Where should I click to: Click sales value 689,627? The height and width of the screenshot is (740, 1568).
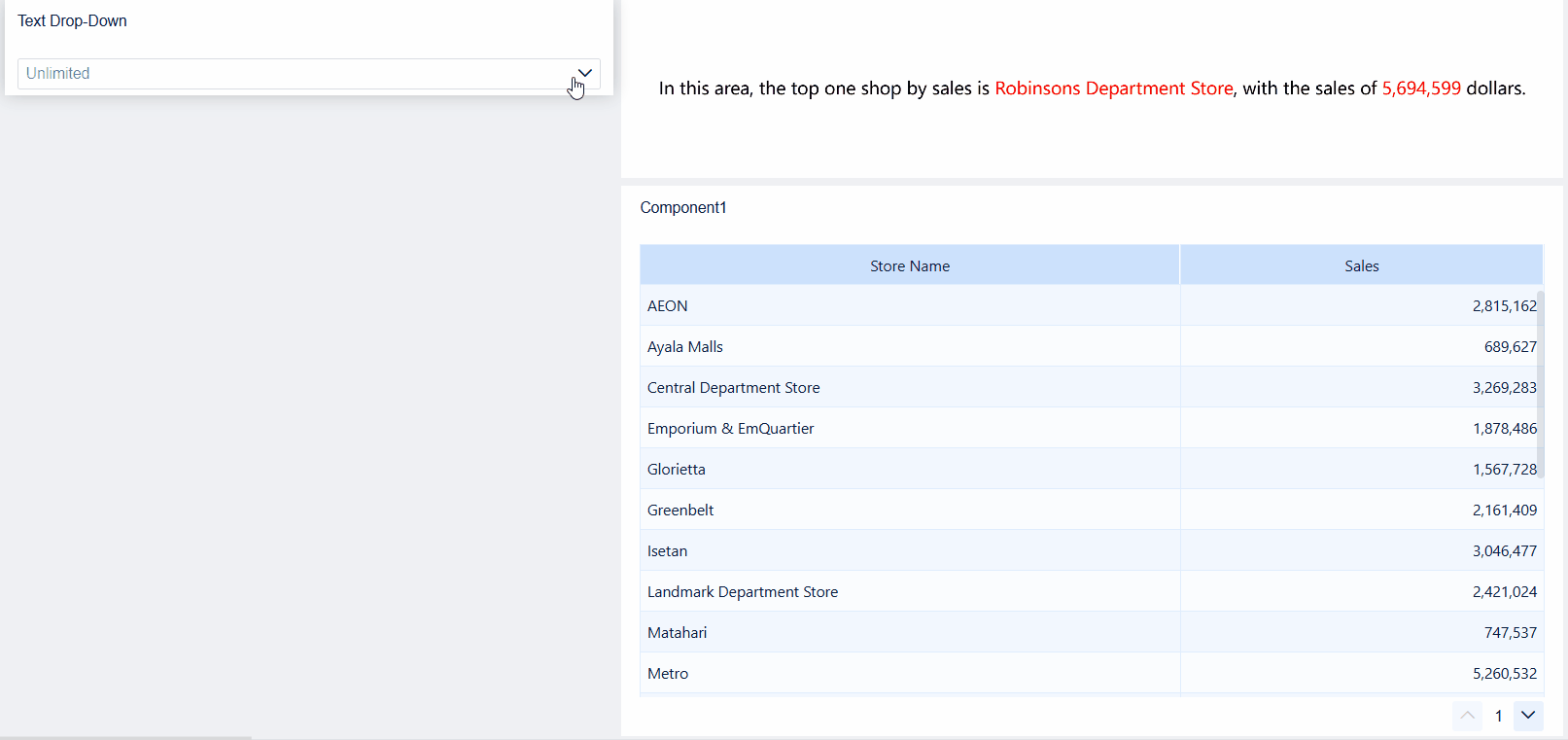(1511, 347)
